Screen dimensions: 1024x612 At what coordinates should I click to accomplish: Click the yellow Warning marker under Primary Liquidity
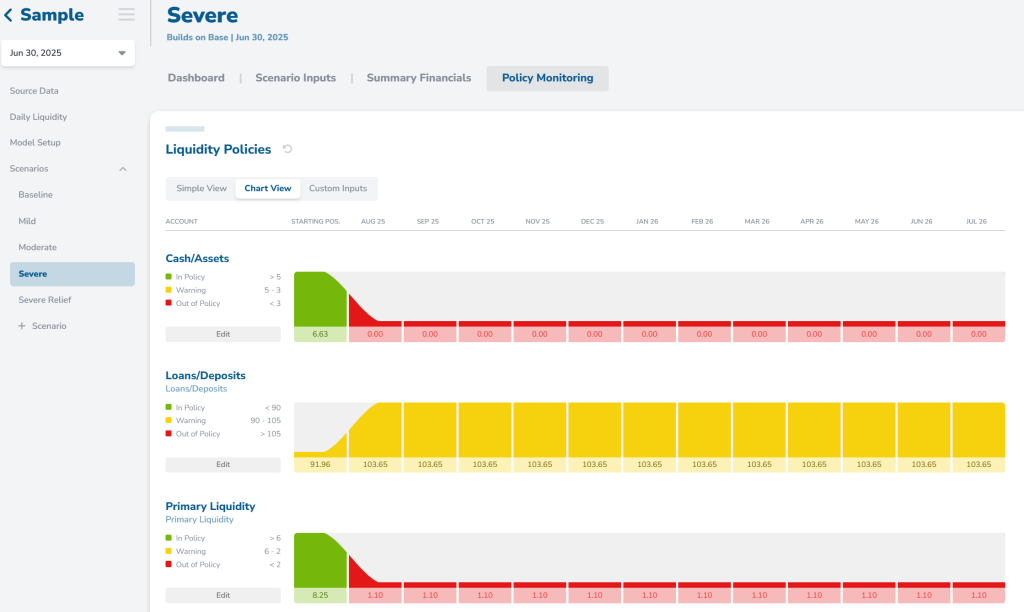click(168, 551)
